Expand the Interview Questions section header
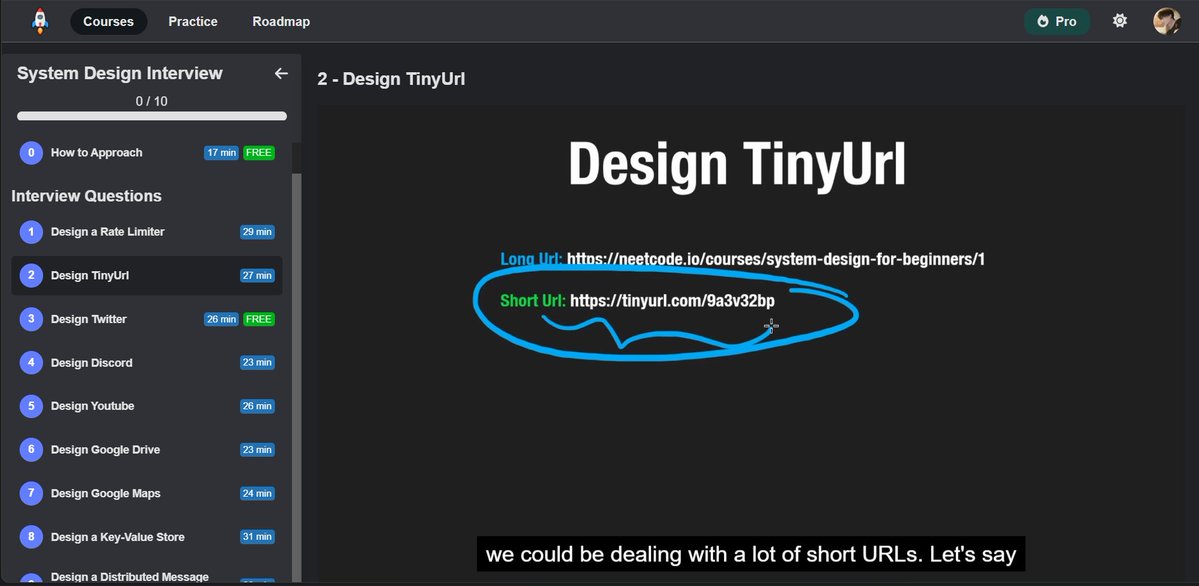The width and height of the screenshot is (1199, 586). [x=85, y=196]
